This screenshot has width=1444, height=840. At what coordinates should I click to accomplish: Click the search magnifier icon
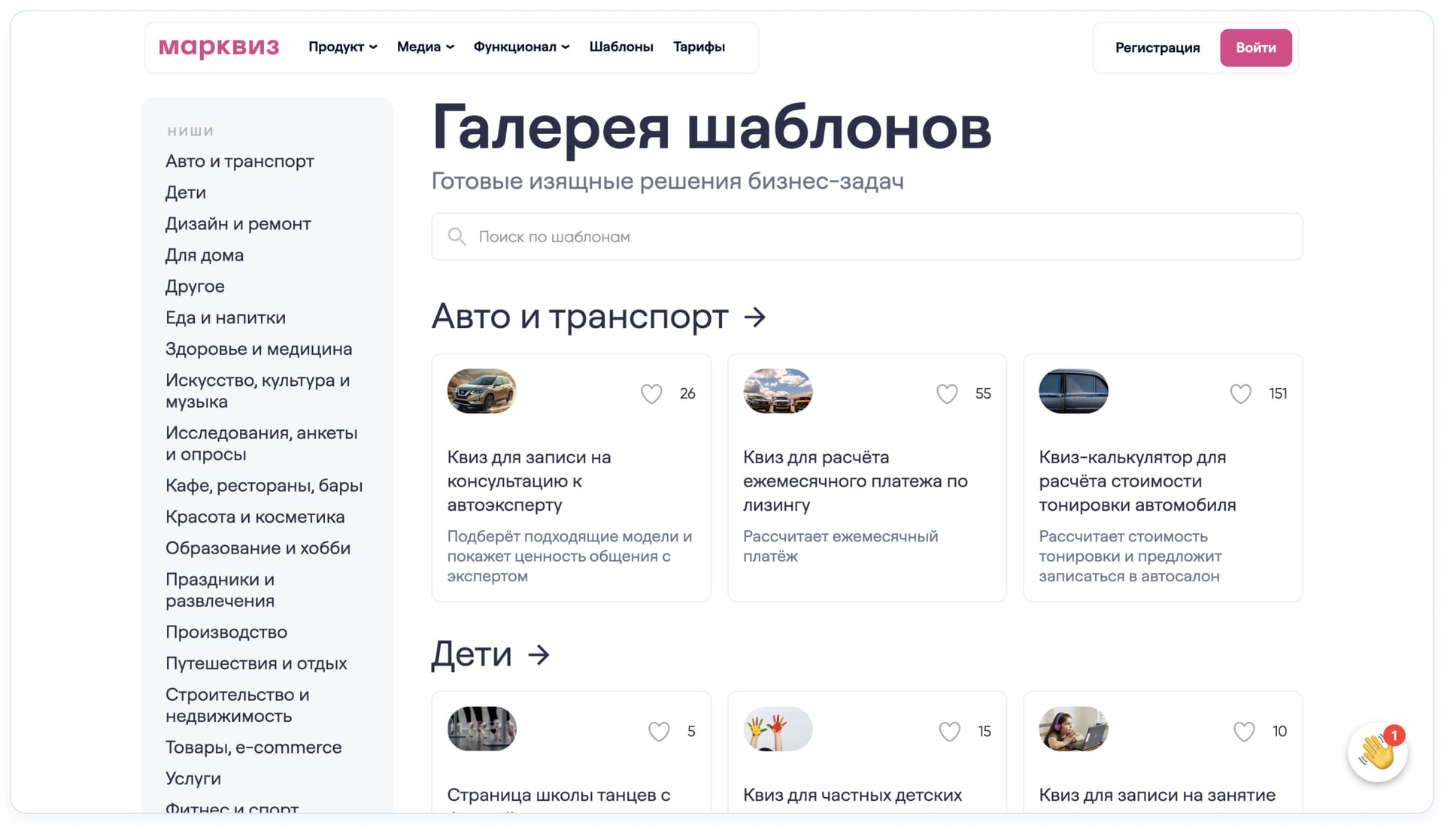[x=457, y=237]
